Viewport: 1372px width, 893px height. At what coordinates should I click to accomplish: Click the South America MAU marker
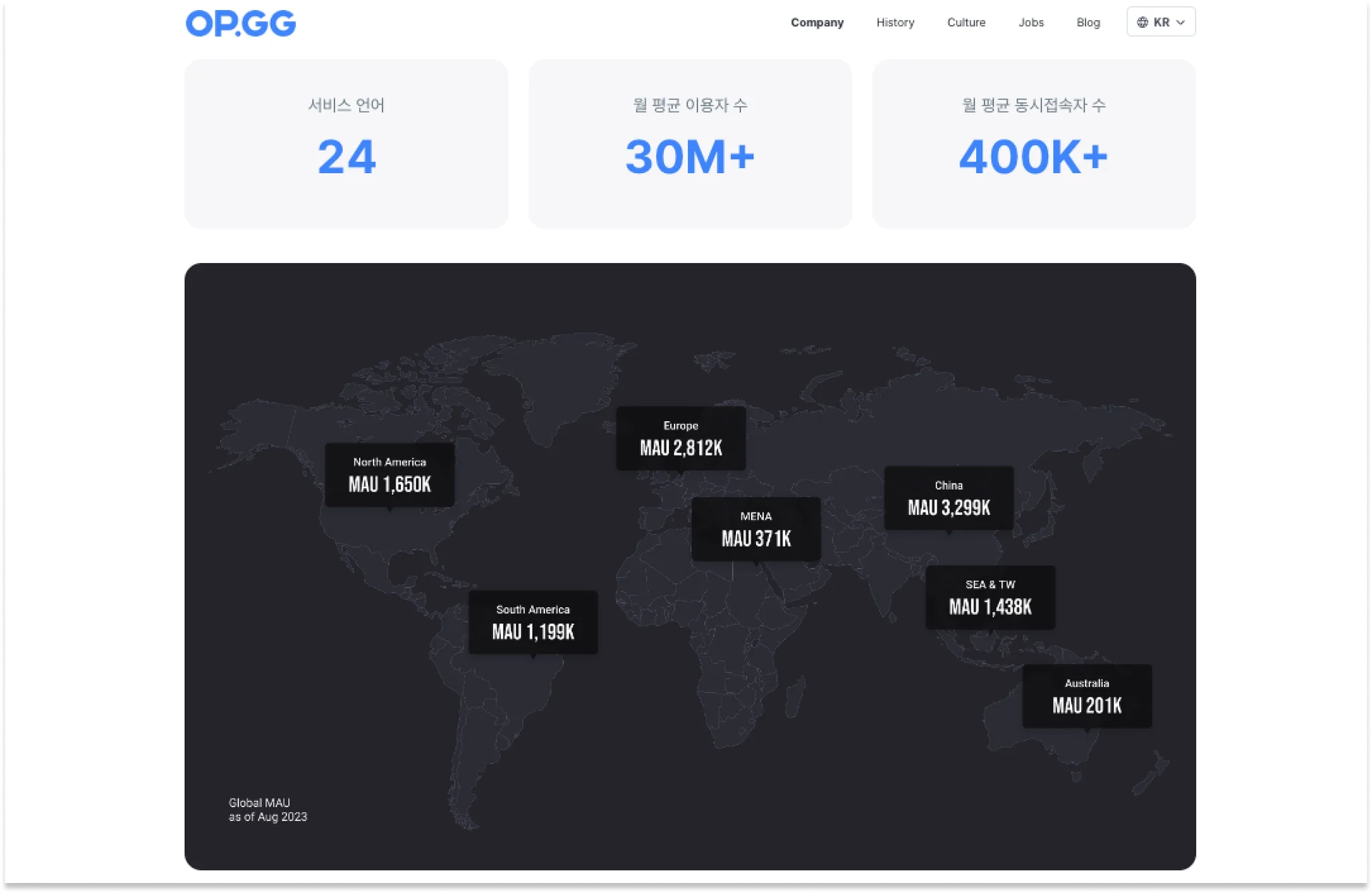532,622
